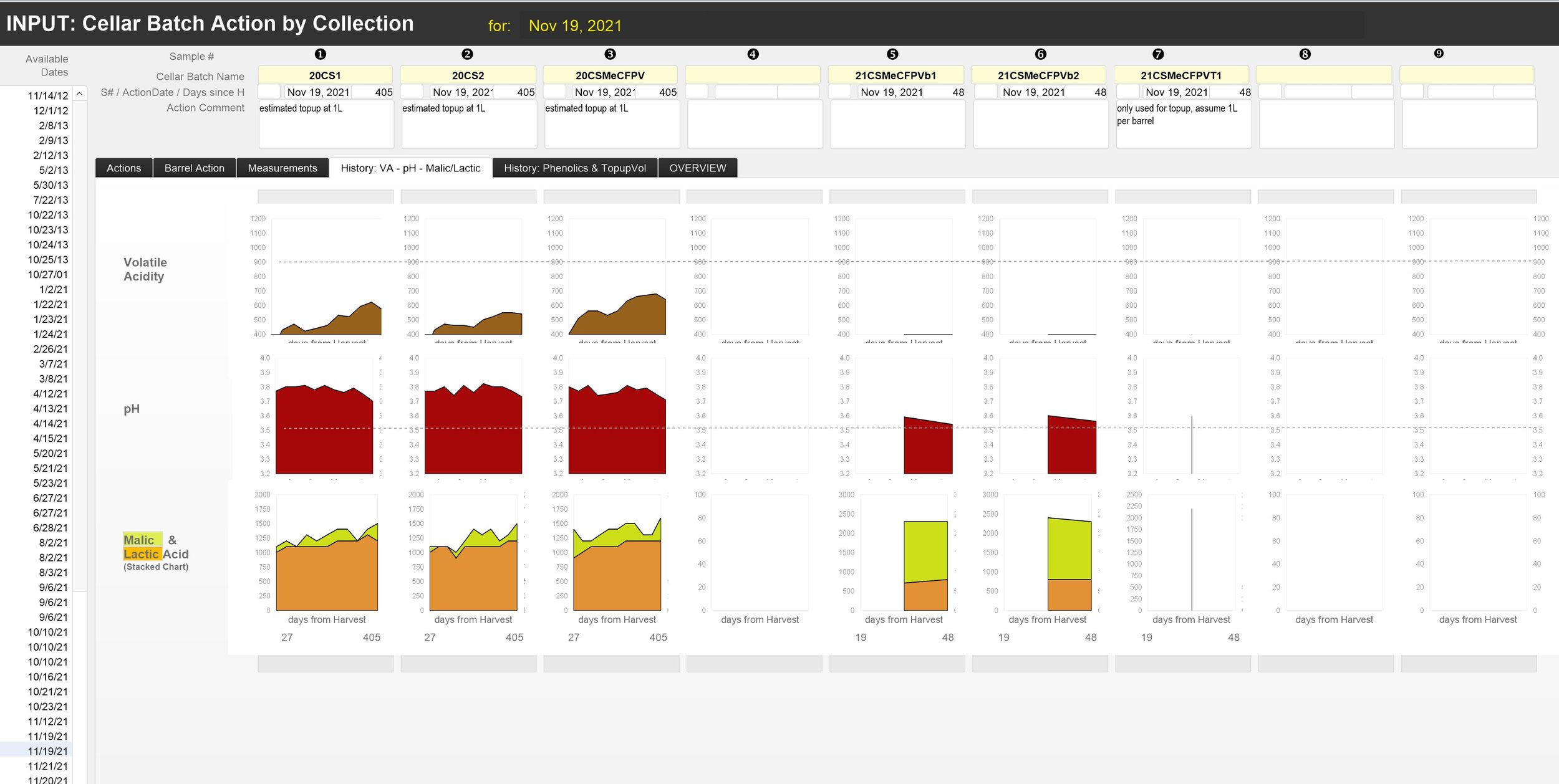
Task: Click sample number 8 circle icon
Action: pos(1305,54)
